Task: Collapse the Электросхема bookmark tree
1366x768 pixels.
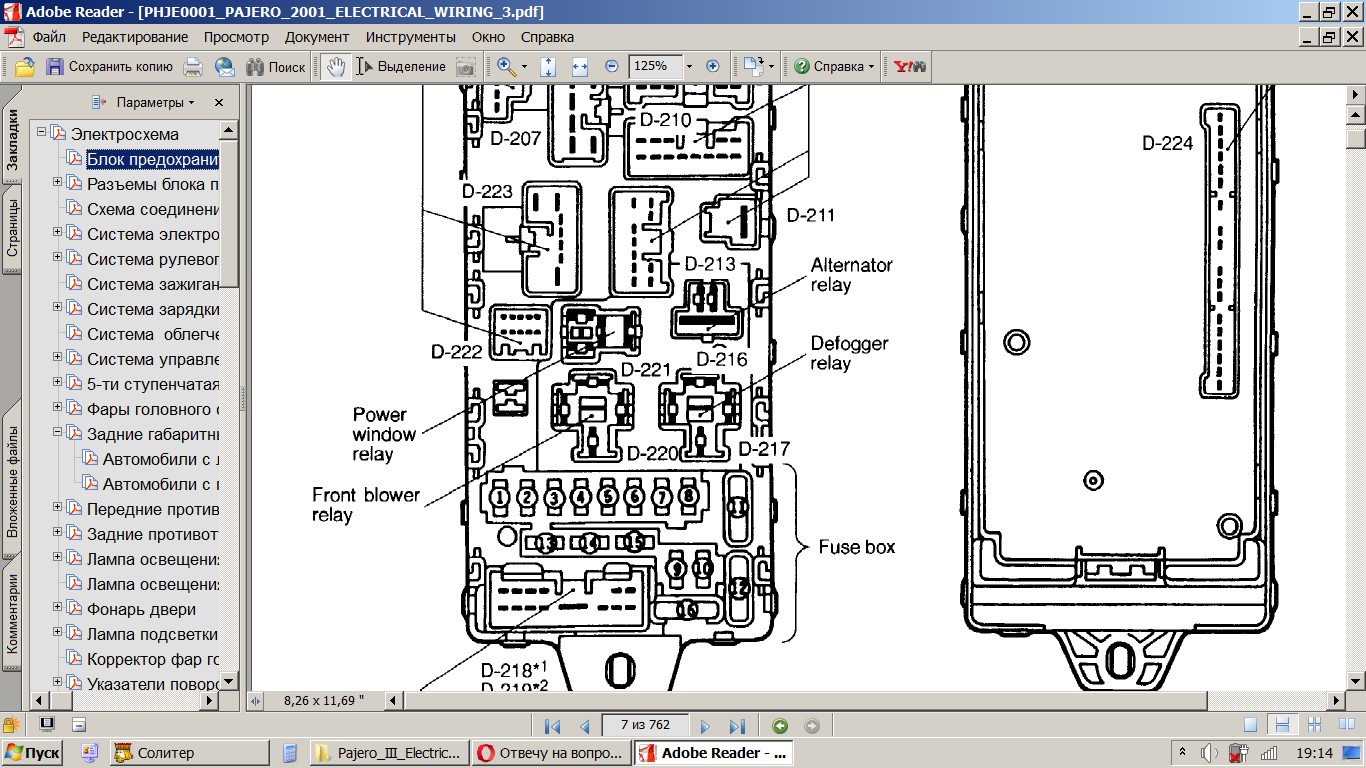Action: (x=42, y=133)
